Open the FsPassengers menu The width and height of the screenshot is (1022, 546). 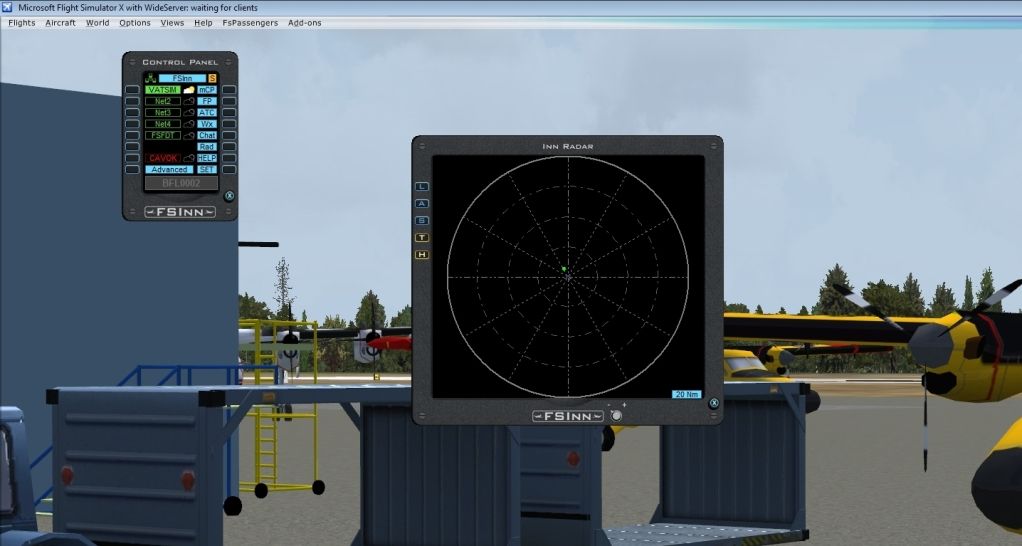[x=250, y=23]
